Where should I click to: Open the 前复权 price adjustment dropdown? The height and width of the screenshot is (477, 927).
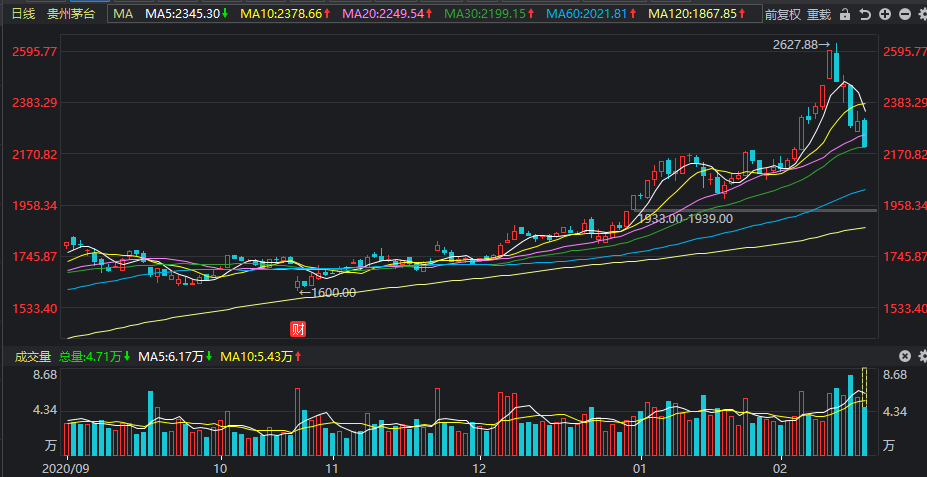(x=782, y=15)
